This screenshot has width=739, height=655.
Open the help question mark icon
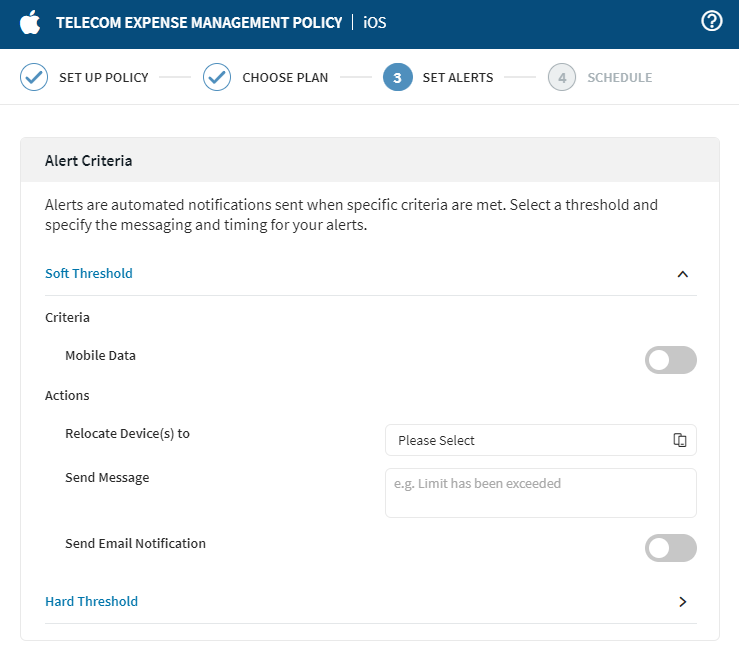712,22
